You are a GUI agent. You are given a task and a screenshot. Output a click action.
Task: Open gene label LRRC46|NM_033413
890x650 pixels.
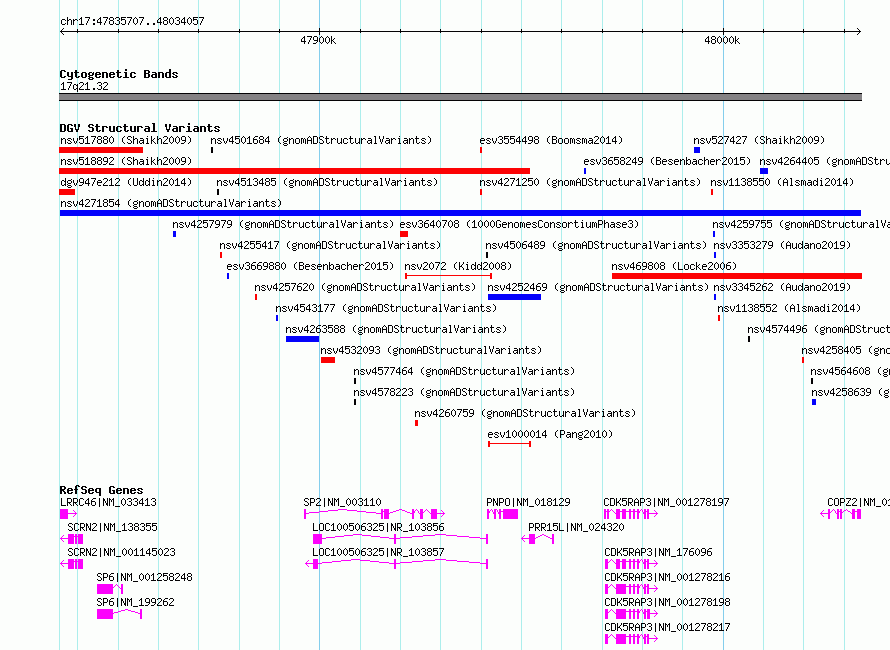(x=108, y=502)
